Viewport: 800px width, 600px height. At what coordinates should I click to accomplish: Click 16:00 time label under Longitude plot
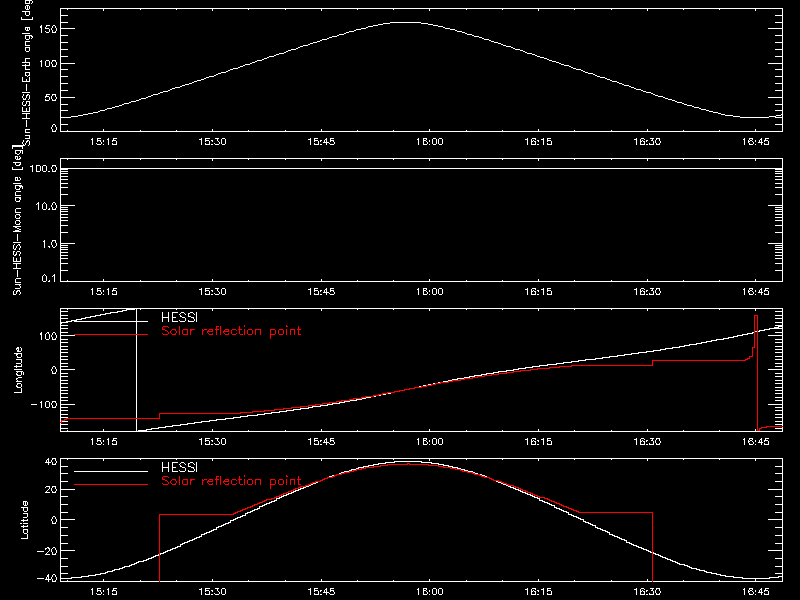(430, 442)
